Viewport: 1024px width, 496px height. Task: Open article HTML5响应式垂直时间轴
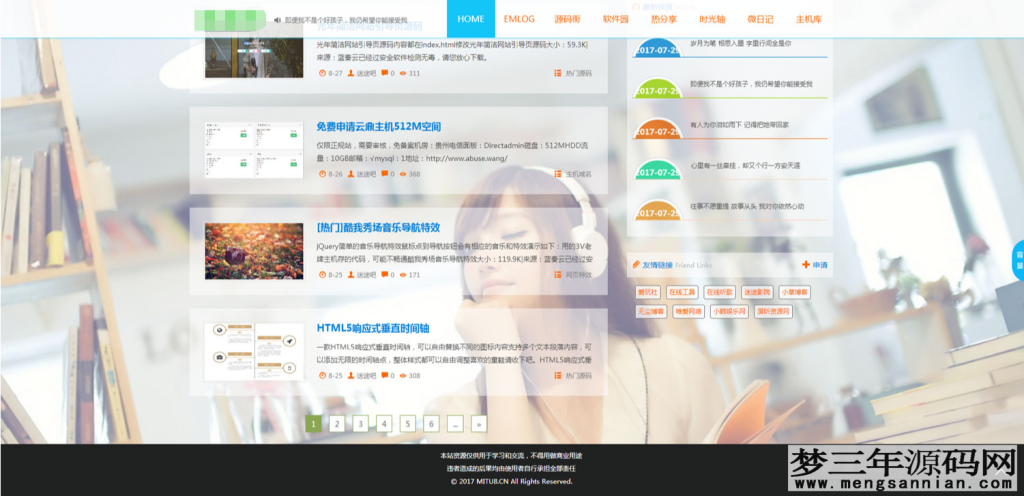pos(373,328)
